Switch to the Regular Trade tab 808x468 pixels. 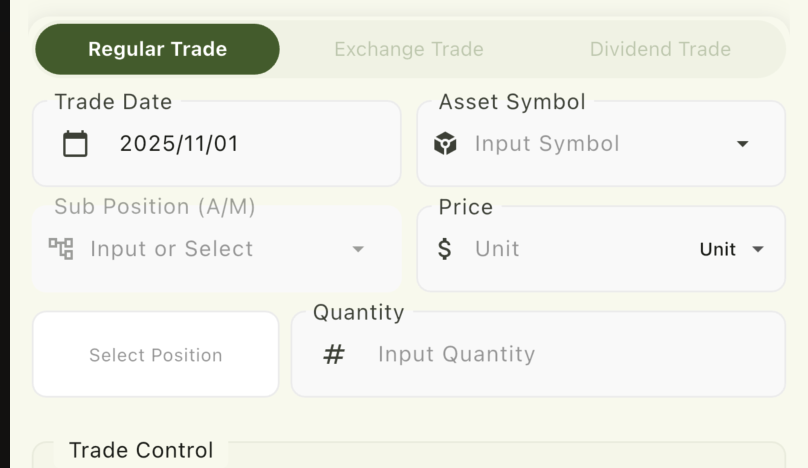tap(157, 49)
